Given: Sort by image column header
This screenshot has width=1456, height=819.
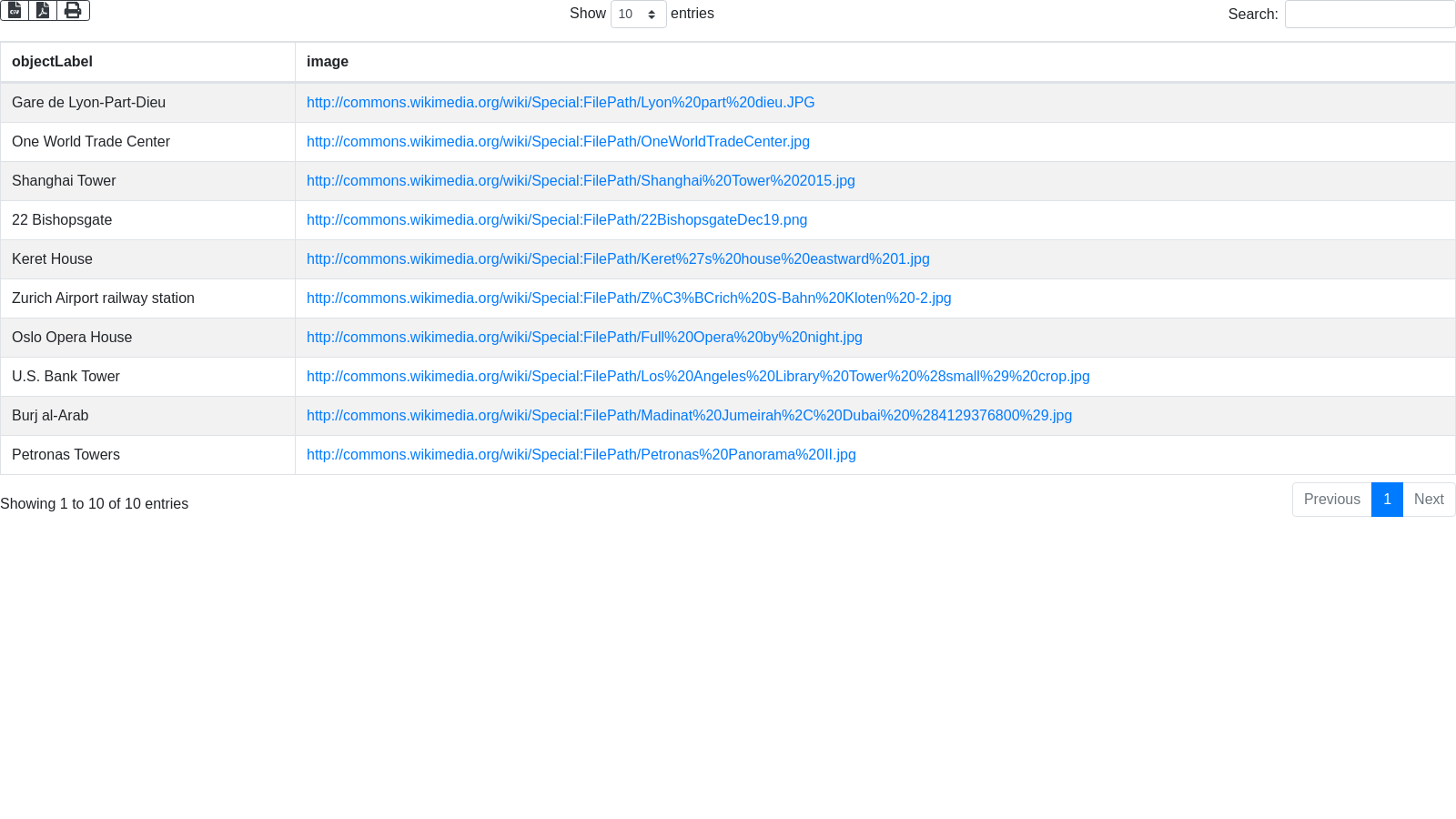Looking at the screenshot, I should click(x=875, y=62).
